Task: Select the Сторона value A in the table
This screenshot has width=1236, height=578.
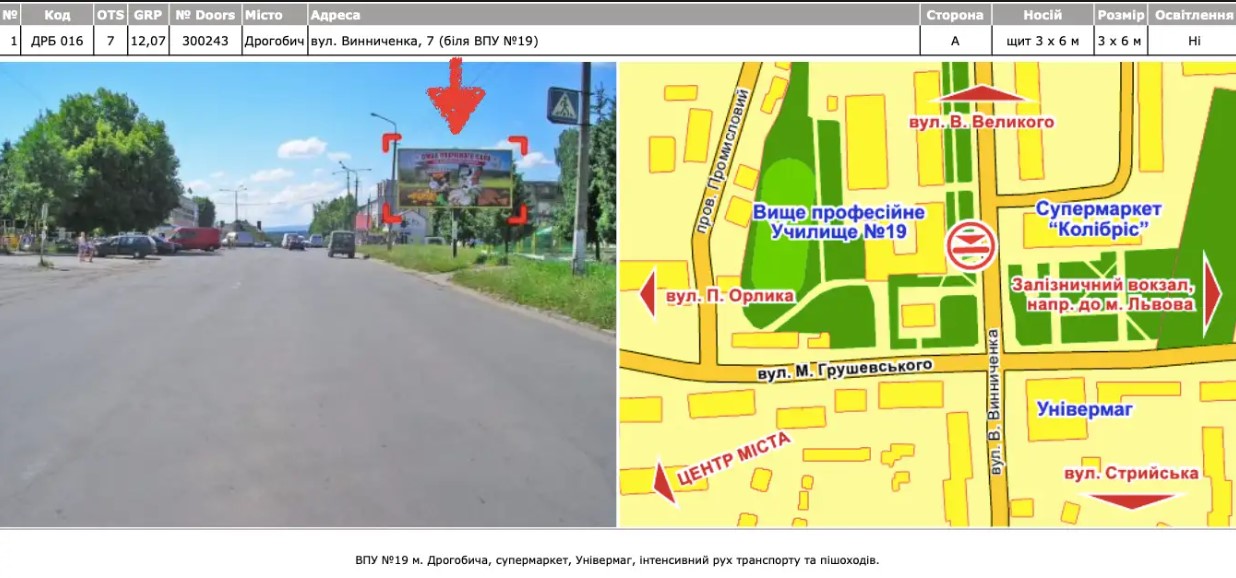Action: pos(956,41)
